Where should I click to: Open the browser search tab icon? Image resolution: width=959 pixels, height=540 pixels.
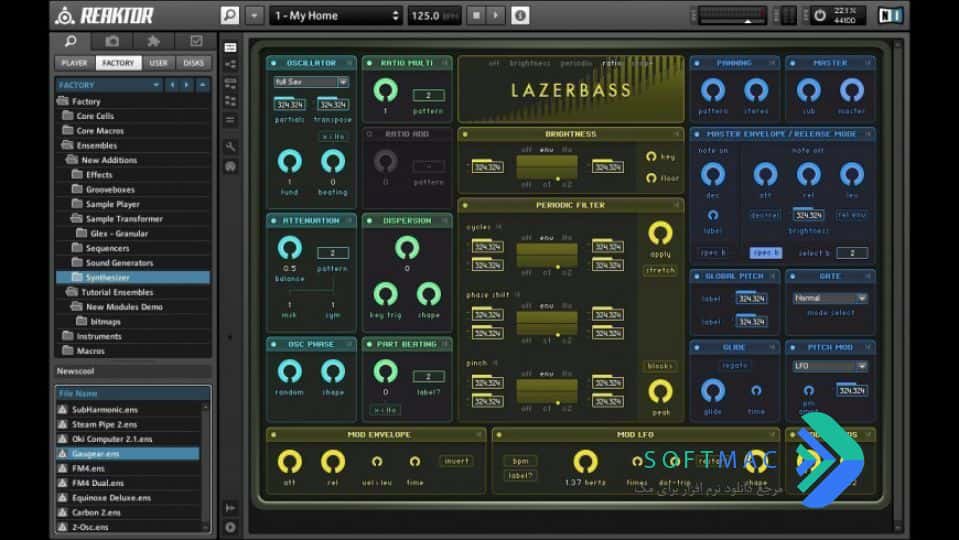71,41
